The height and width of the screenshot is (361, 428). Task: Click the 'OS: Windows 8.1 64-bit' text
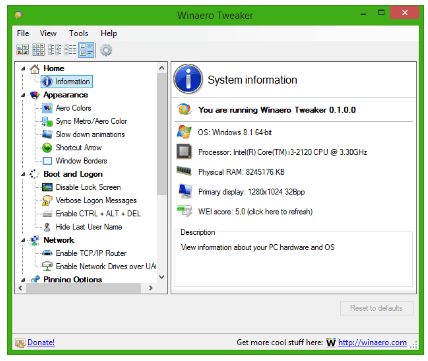click(x=235, y=132)
